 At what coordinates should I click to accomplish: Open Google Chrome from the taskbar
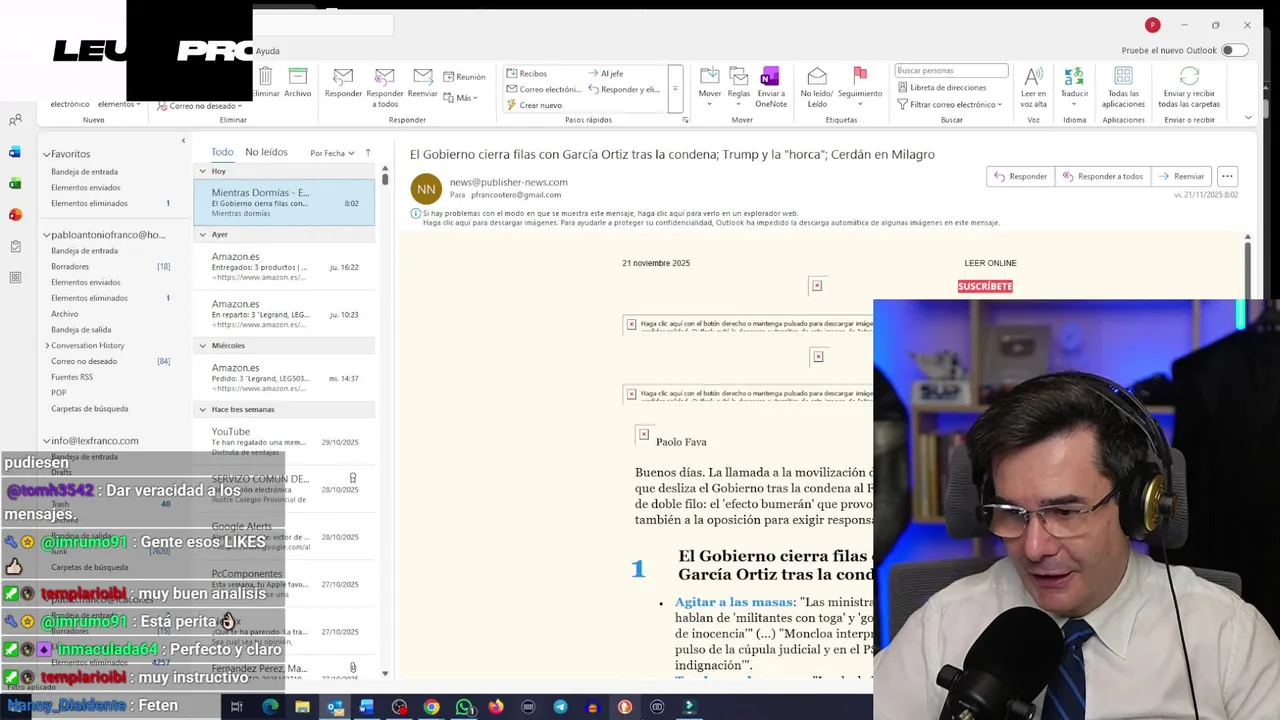(x=431, y=707)
